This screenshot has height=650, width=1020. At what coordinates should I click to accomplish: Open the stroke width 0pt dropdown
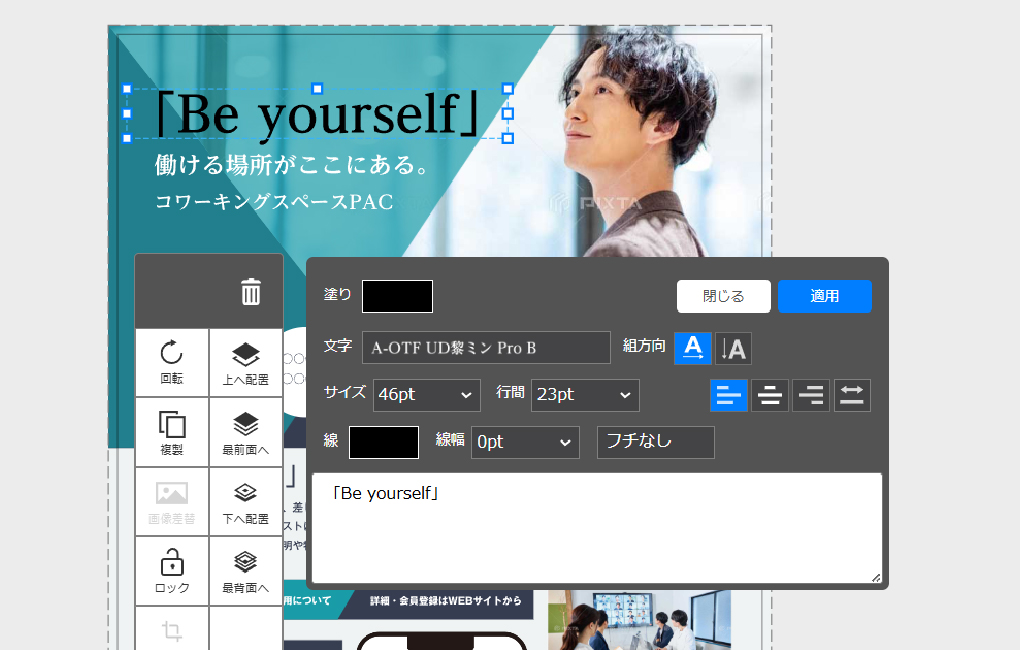coord(525,442)
